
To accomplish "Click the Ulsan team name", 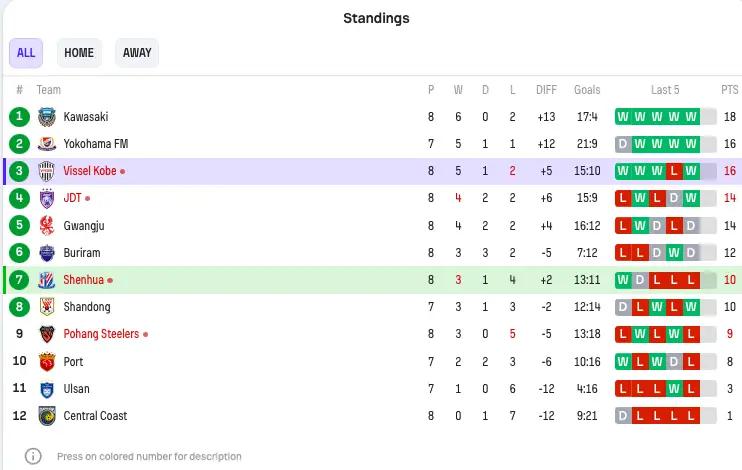I will tap(77, 389).
